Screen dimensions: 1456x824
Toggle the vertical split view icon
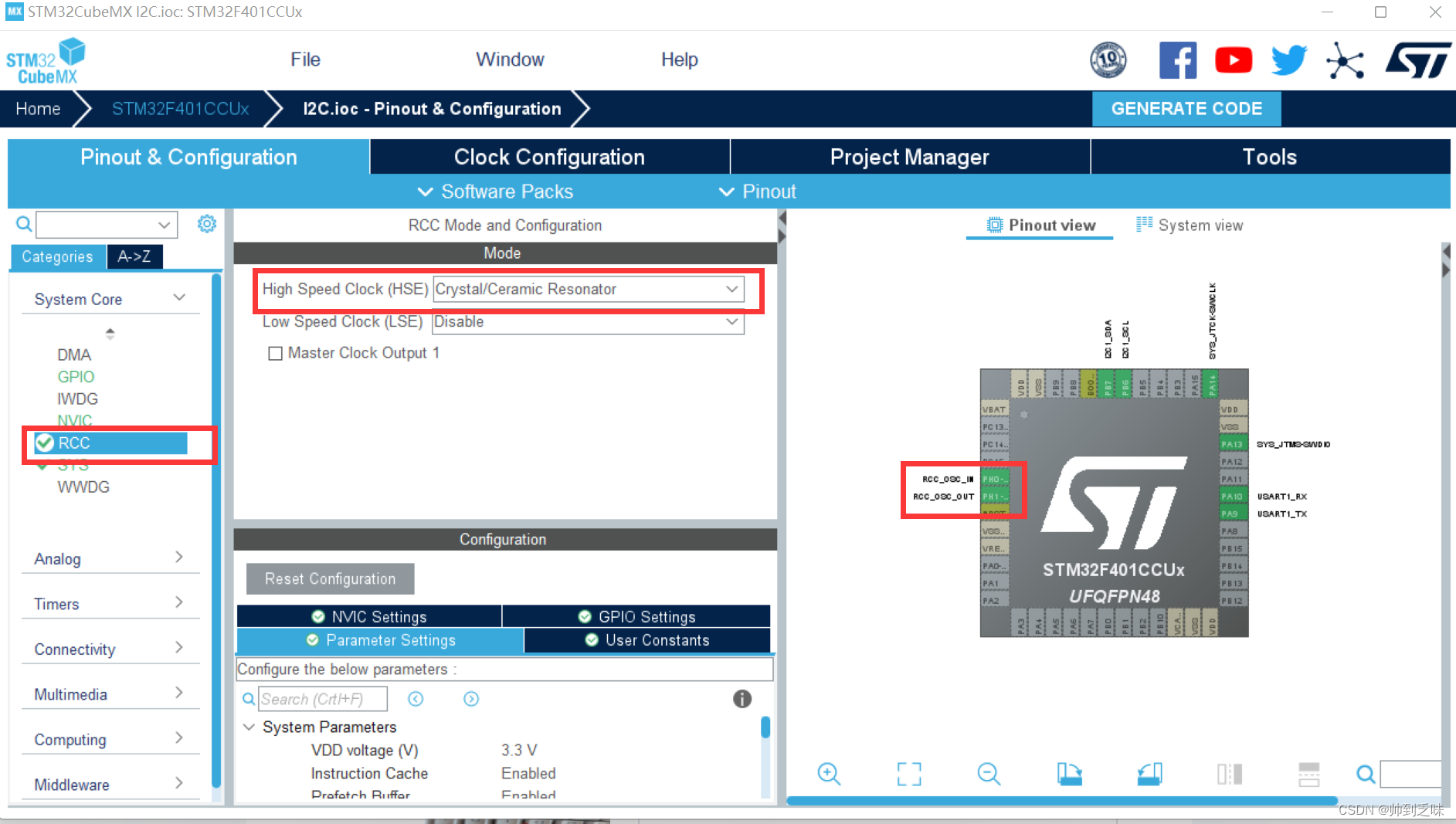pos(1229,773)
